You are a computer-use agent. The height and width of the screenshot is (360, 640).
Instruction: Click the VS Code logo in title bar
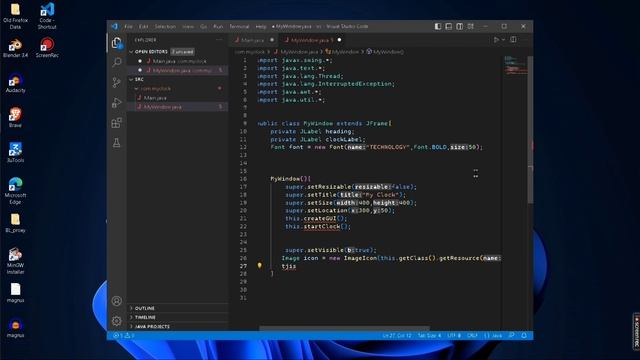point(115,26)
